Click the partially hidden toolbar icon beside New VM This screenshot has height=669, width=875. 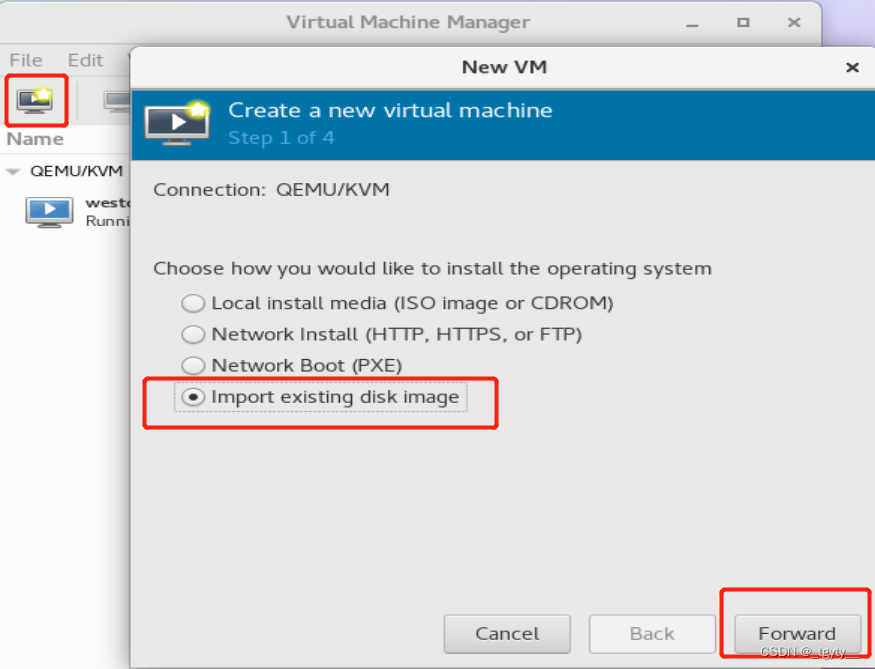coord(118,100)
